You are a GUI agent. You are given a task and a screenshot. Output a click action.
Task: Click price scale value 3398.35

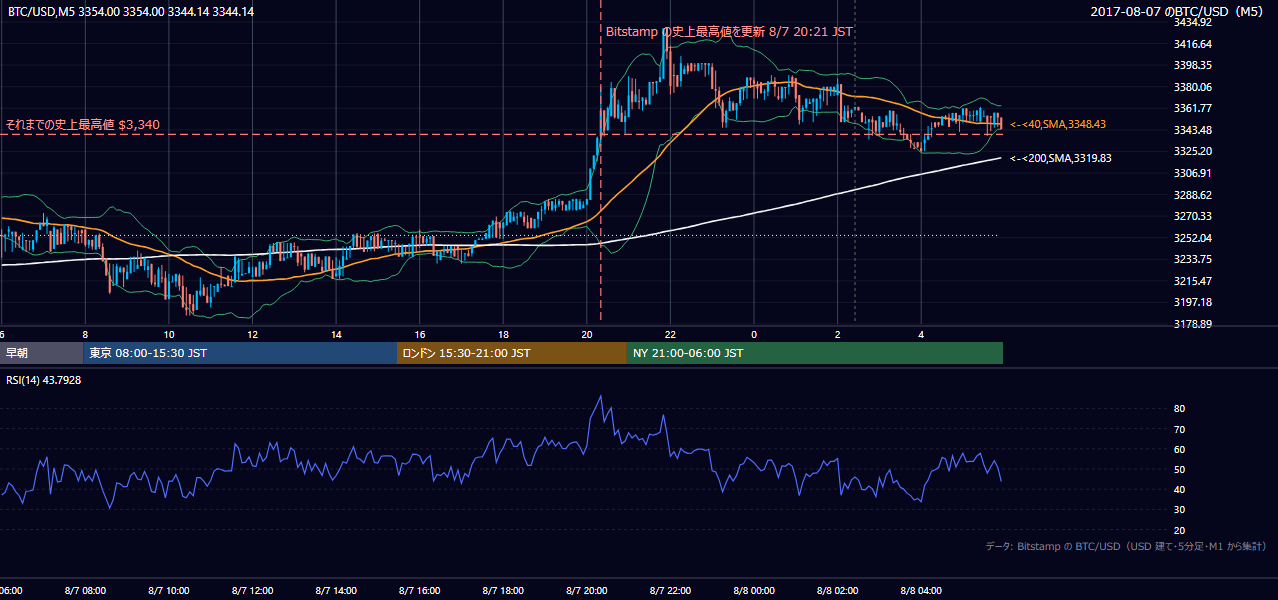click(x=1193, y=65)
